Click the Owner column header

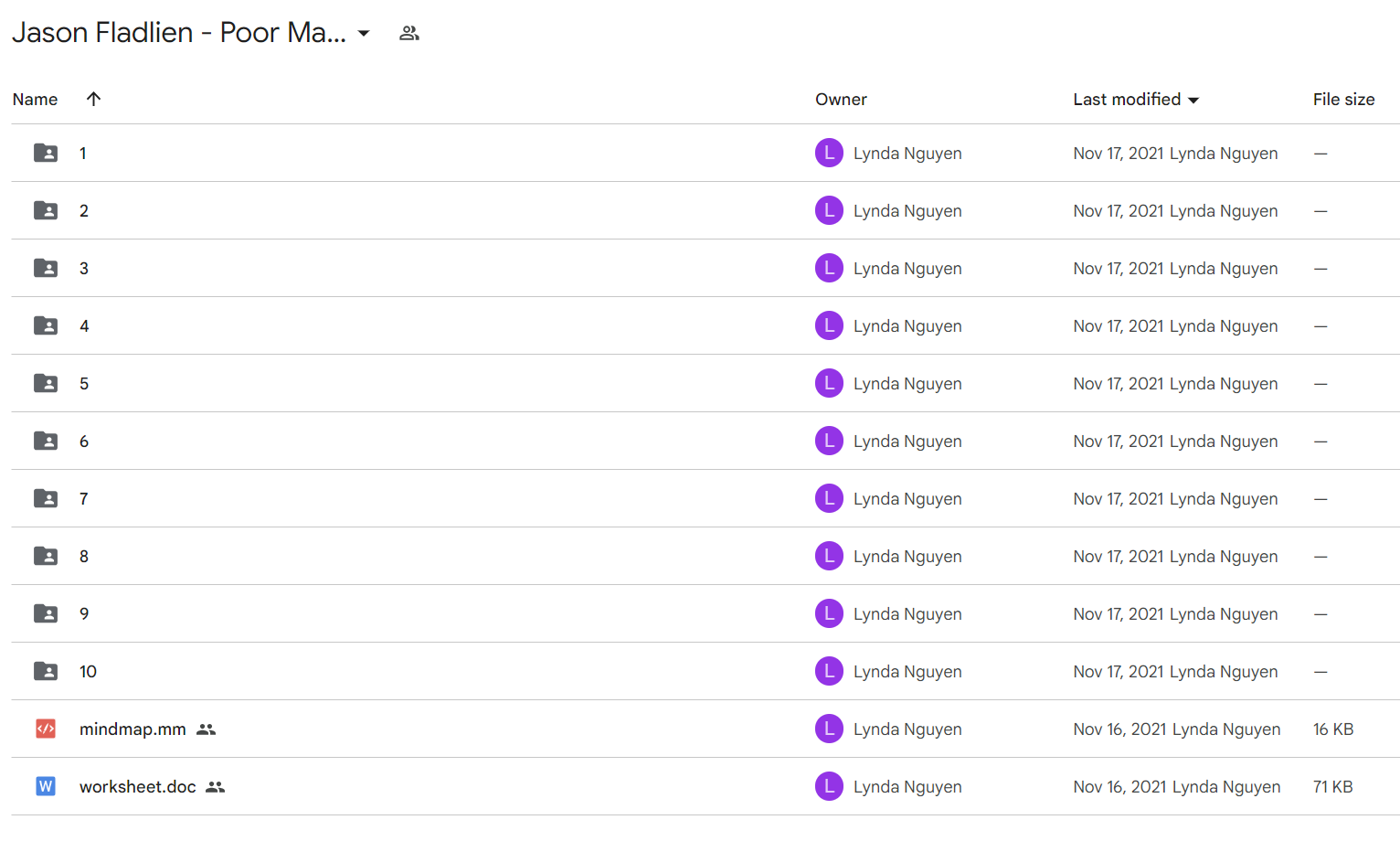pyautogui.click(x=841, y=100)
